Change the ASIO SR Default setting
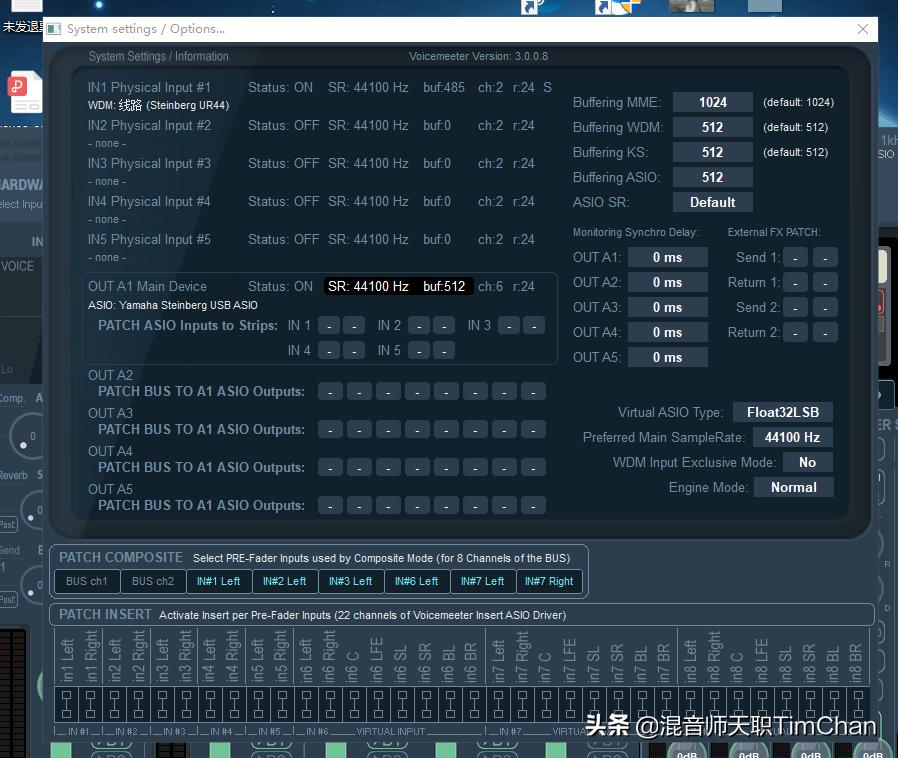Image resolution: width=898 pixels, height=758 pixels. (712, 202)
